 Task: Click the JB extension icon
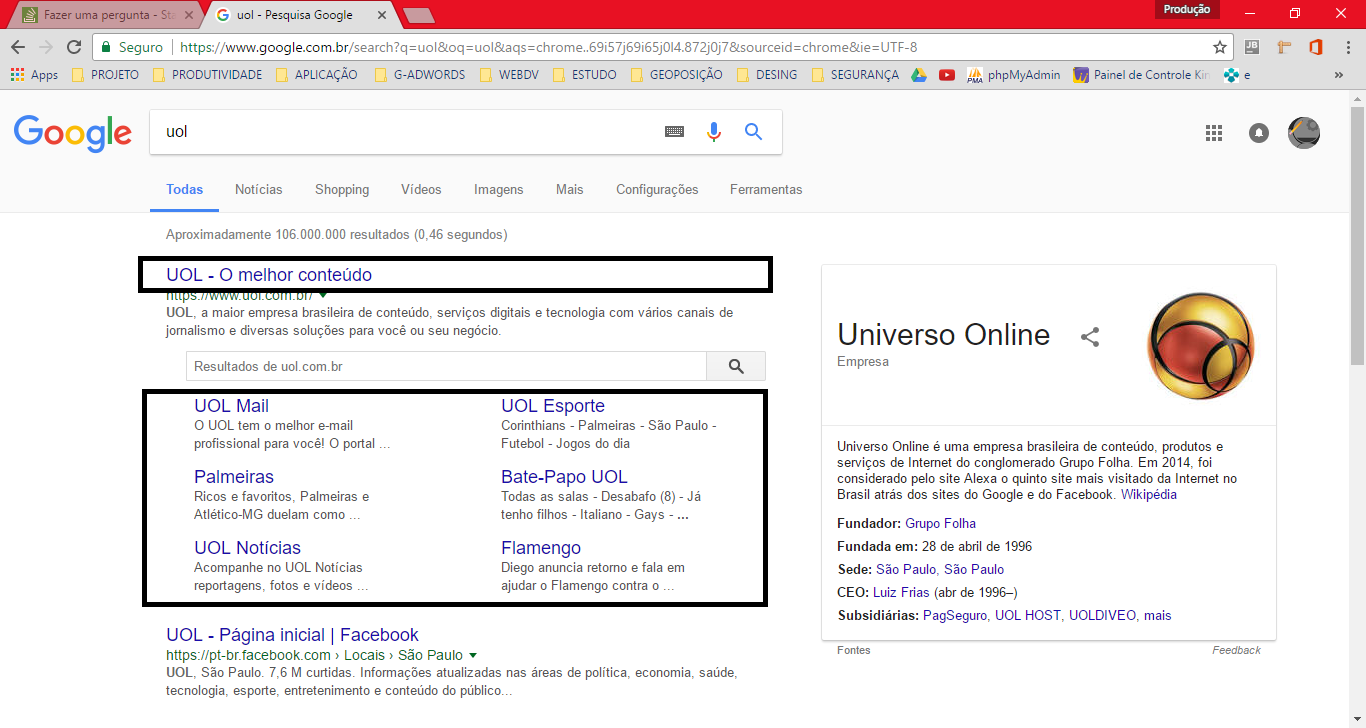coord(1252,47)
